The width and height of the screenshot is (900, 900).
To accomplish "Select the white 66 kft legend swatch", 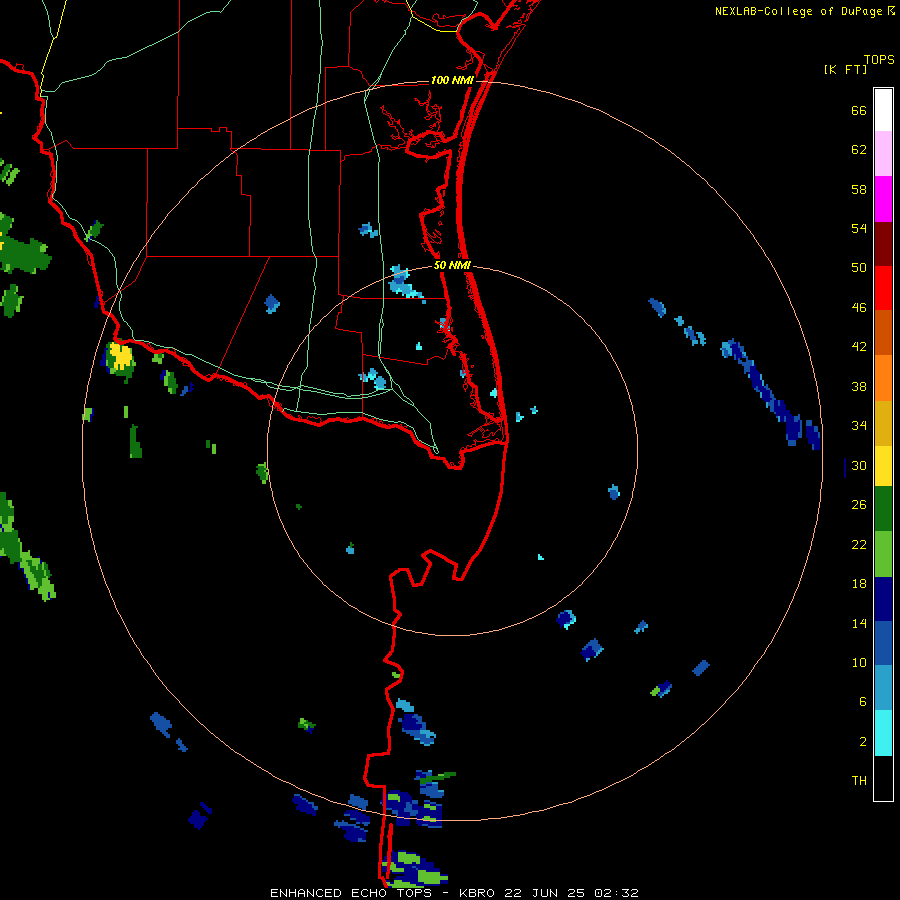I will pyautogui.click(x=883, y=110).
